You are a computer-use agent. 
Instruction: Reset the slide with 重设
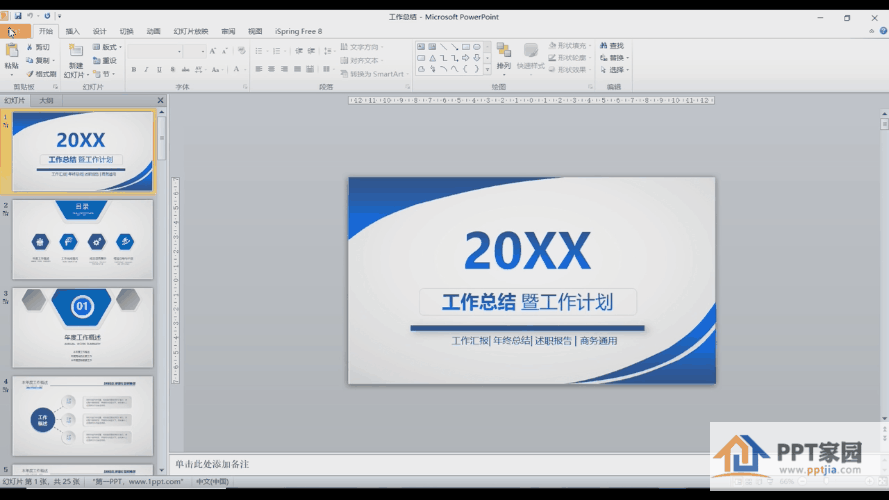click(105, 61)
